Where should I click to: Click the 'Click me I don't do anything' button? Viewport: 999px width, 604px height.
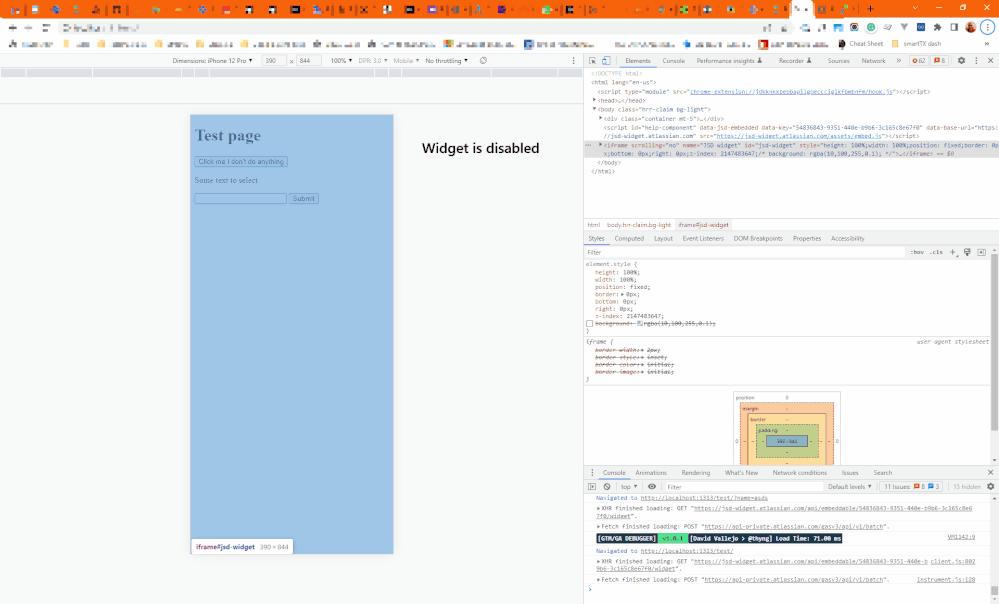point(241,162)
